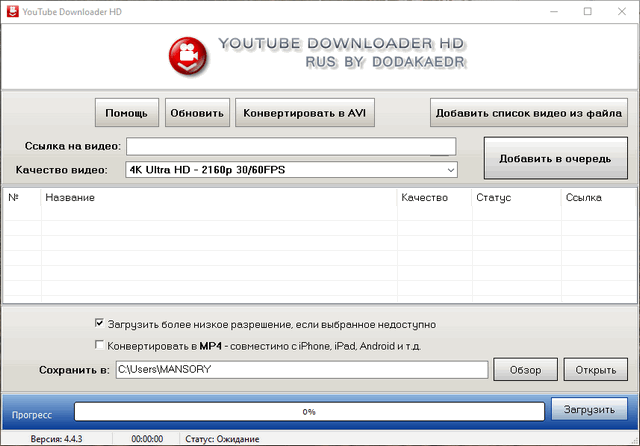Click the Обзор browse button
The image size is (640, 446).
click(x=525, y=370)
